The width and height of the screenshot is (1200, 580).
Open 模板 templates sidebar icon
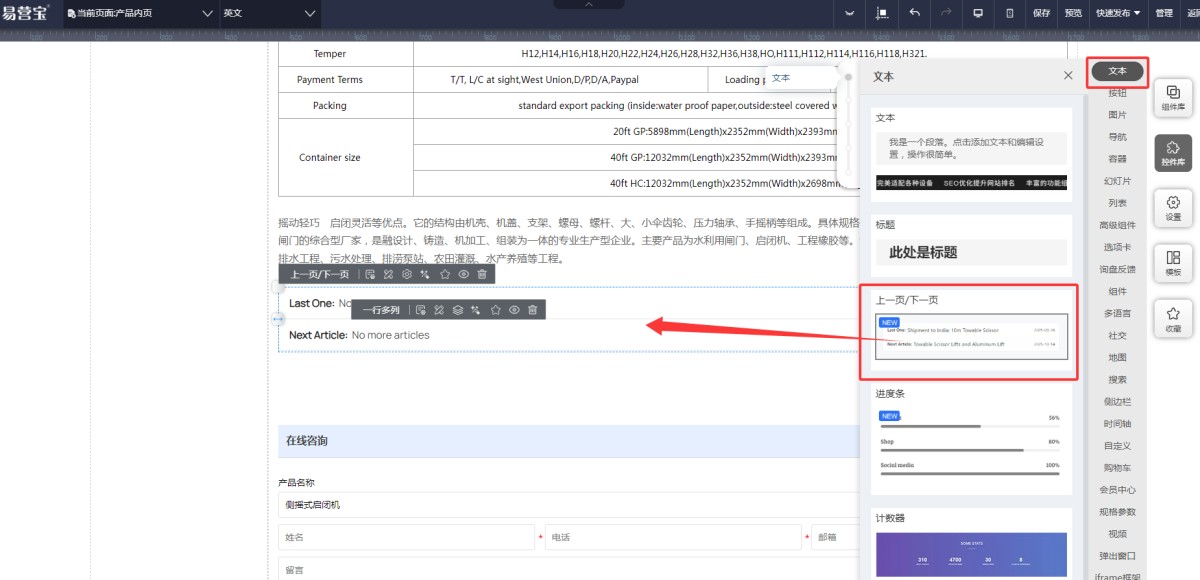1173,262
